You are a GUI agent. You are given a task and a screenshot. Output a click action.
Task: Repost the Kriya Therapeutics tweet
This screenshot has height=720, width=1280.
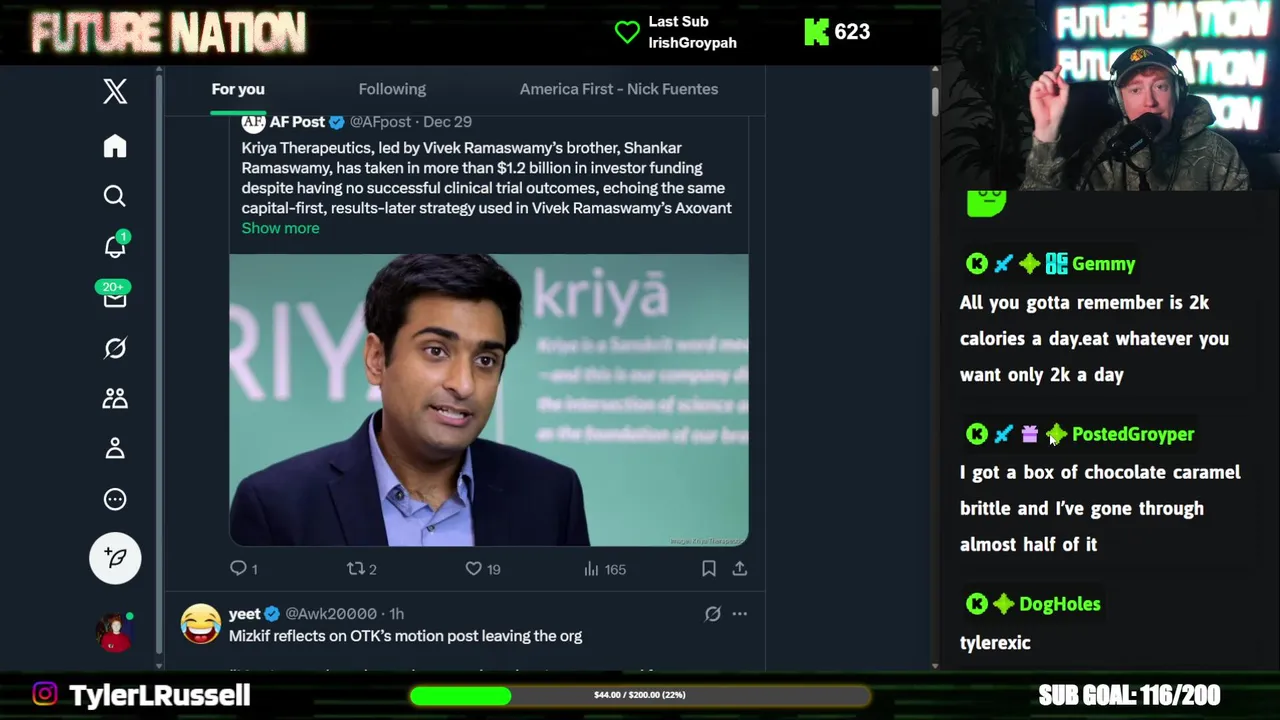coord(355,569)
